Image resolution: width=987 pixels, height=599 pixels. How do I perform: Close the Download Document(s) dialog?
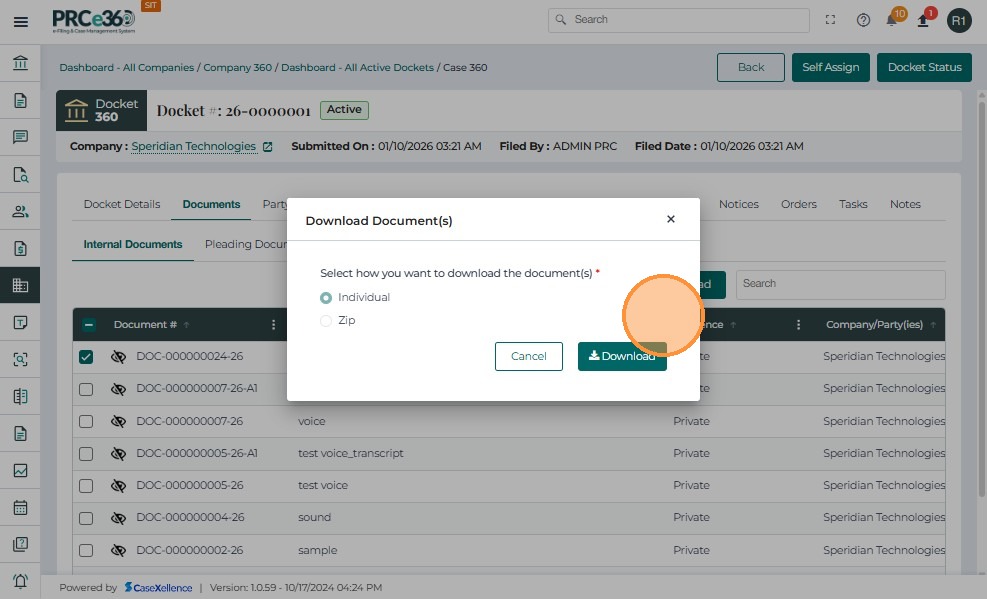coord(670,219)
